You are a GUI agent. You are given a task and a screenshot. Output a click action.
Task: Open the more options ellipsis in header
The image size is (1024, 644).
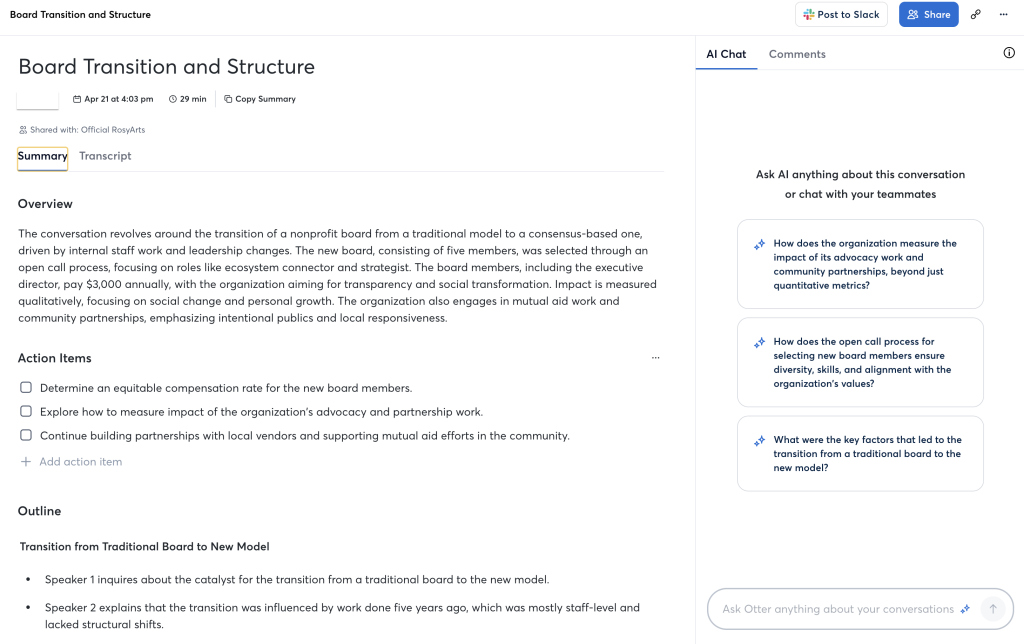coord(1003,15)
